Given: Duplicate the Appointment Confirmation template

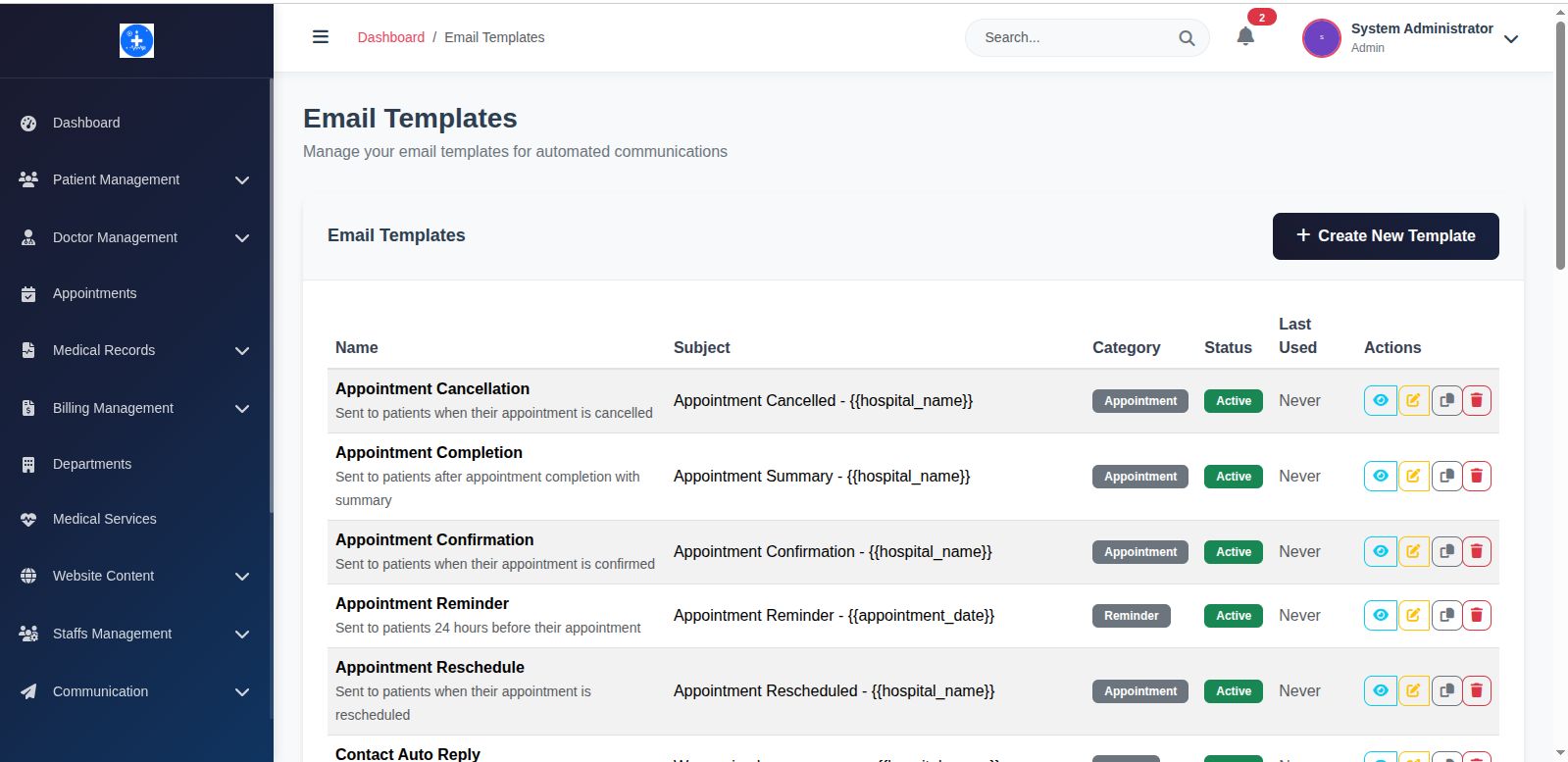Looking at the screenshot, I should point(1446,551).
